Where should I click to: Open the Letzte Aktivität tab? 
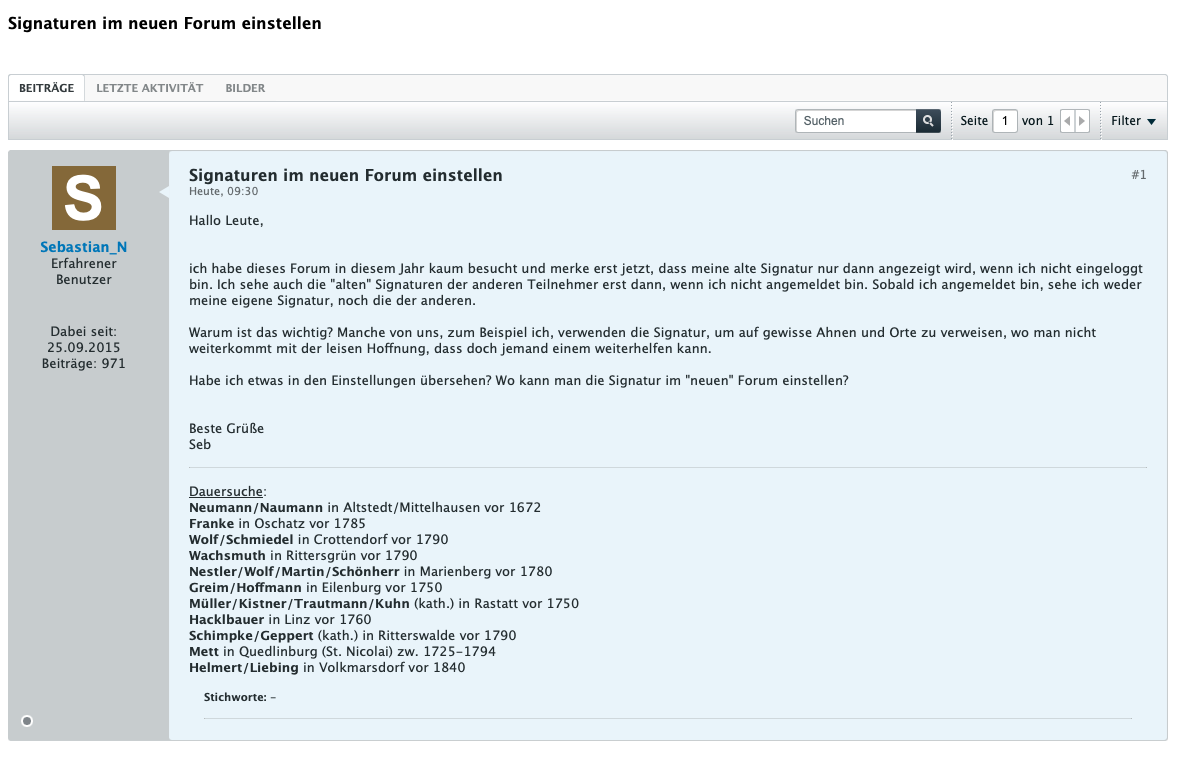(149, 88)
